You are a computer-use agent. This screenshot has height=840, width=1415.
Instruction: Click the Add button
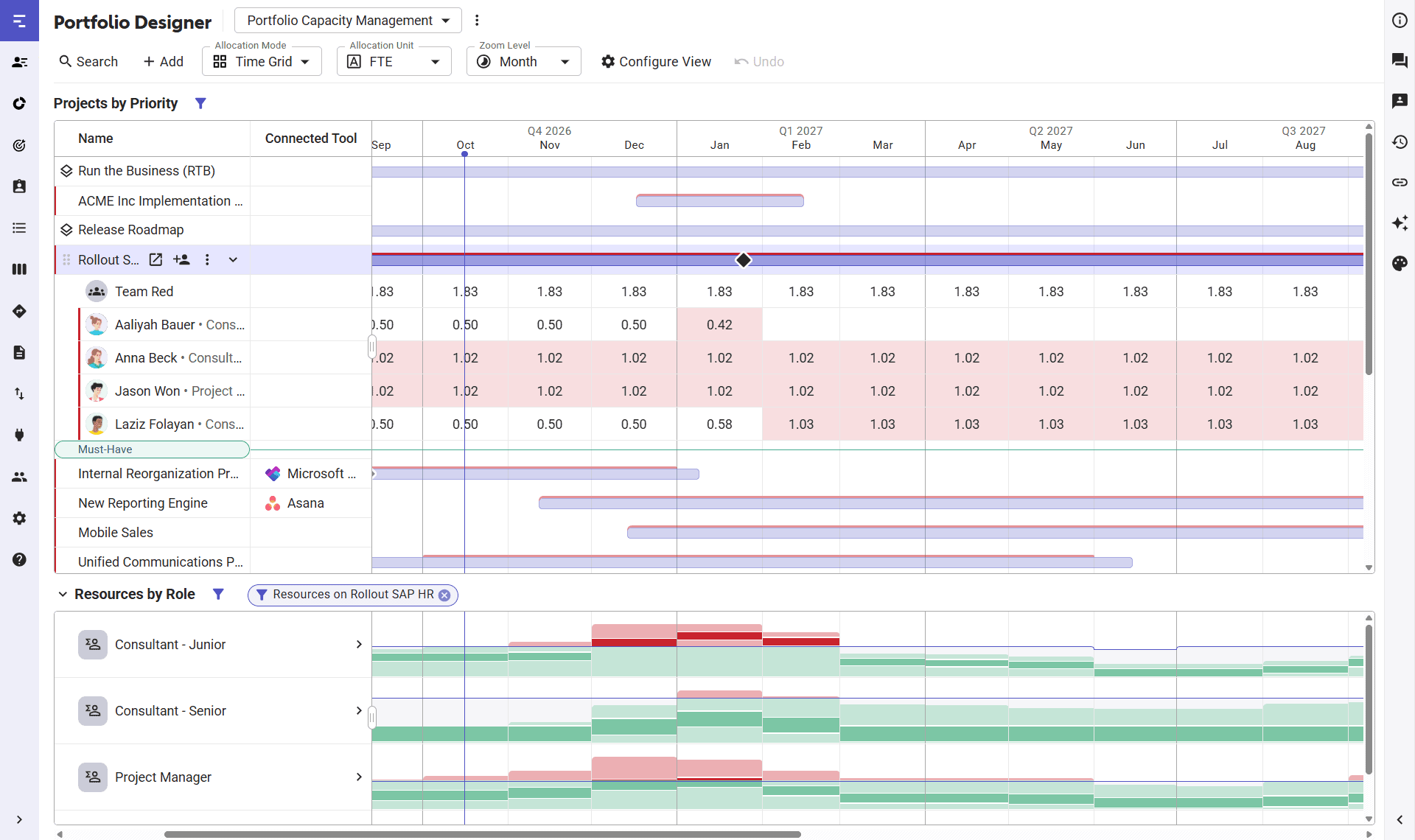point(163,62)
